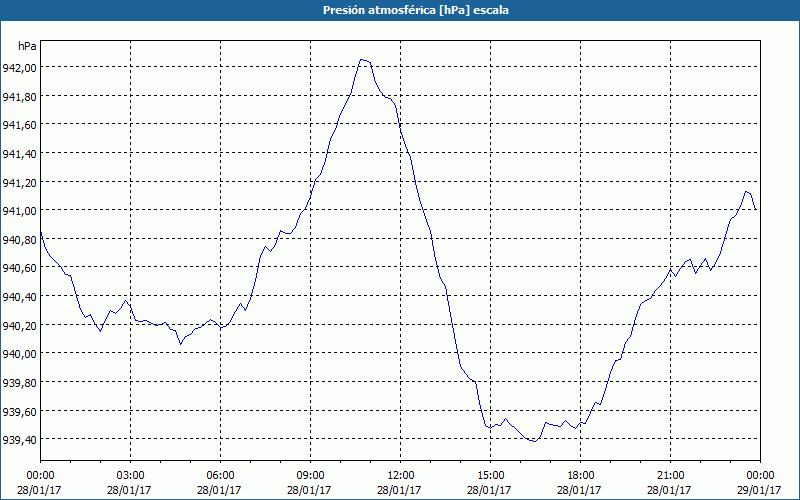The image size is (800, 500).
Task: Click the 940,20 y-axis label
Action: coord(19,325)
